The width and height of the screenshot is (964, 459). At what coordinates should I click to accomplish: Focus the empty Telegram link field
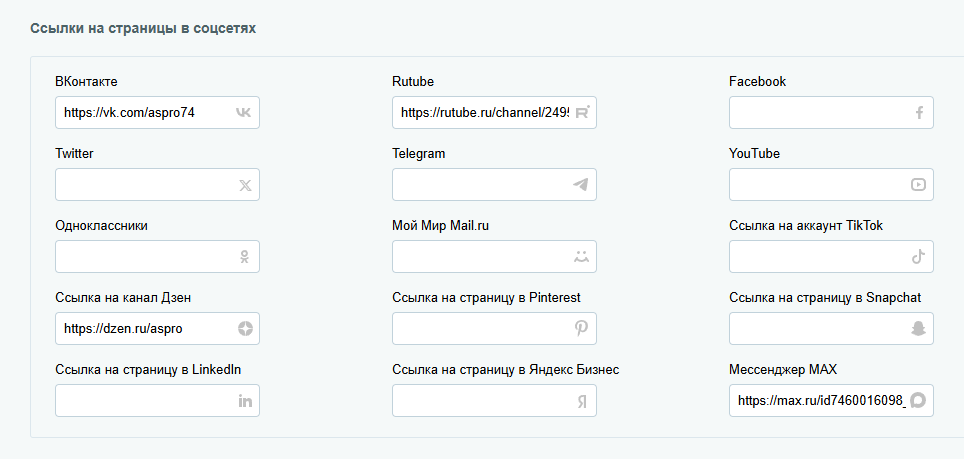494,184
